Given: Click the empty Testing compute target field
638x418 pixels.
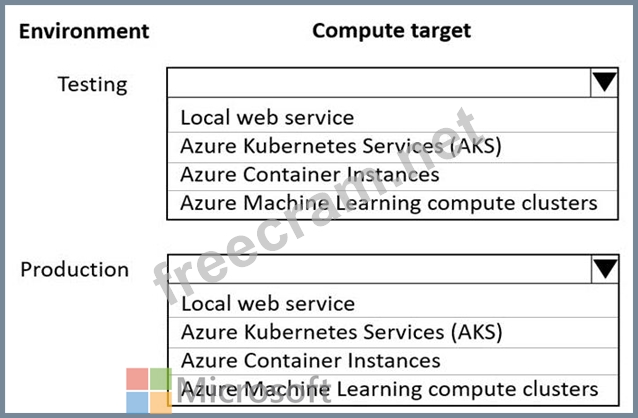Looking at the screenshot, I should click(x=378, y=82).
